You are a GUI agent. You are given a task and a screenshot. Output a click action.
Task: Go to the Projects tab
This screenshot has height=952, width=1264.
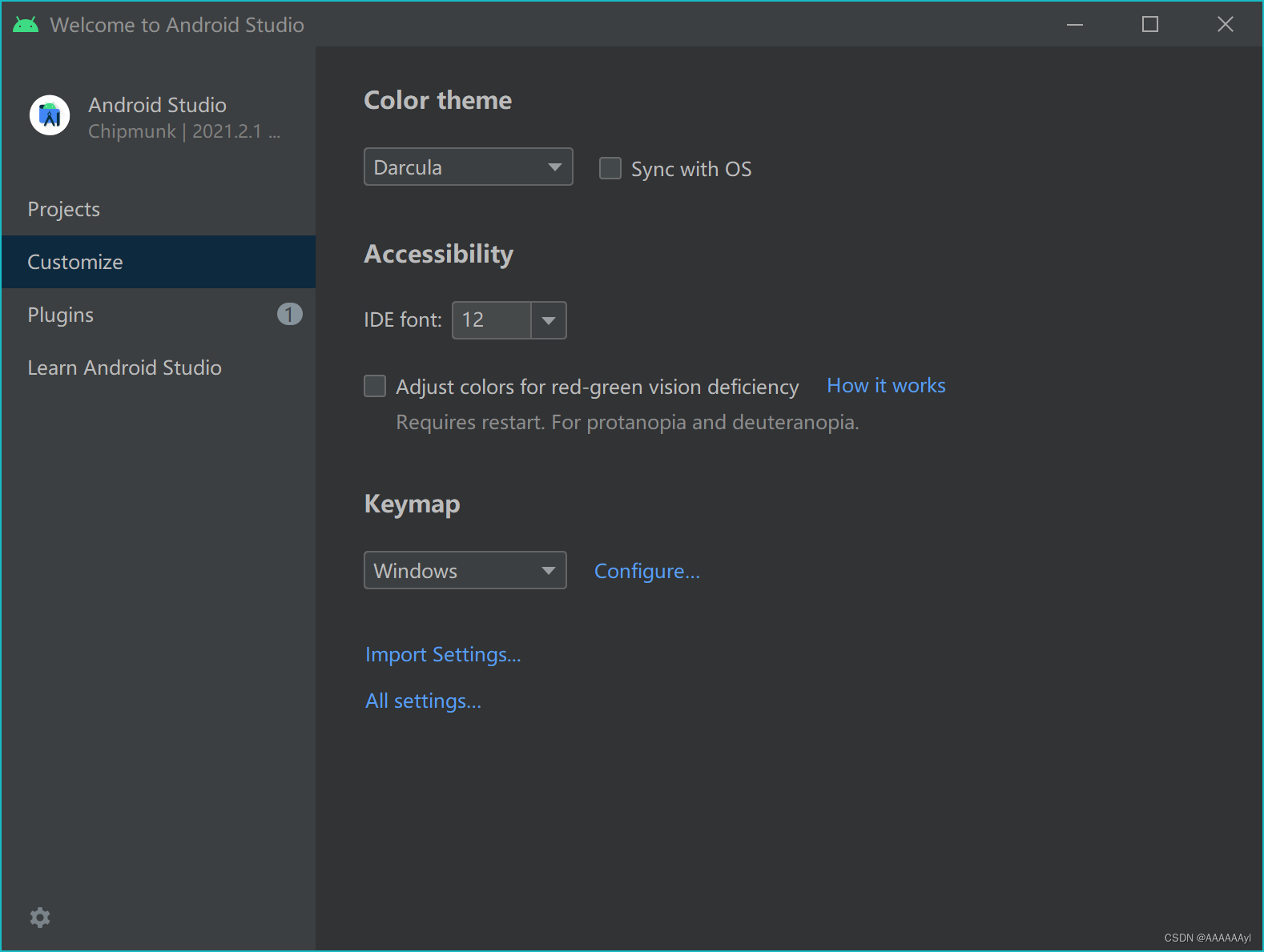tap(159, 209)
